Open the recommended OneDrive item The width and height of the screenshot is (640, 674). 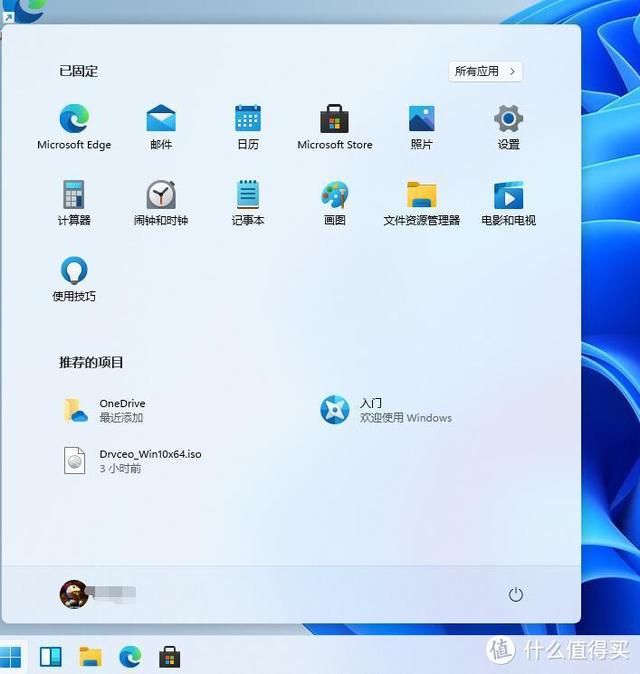click(104, 410)
